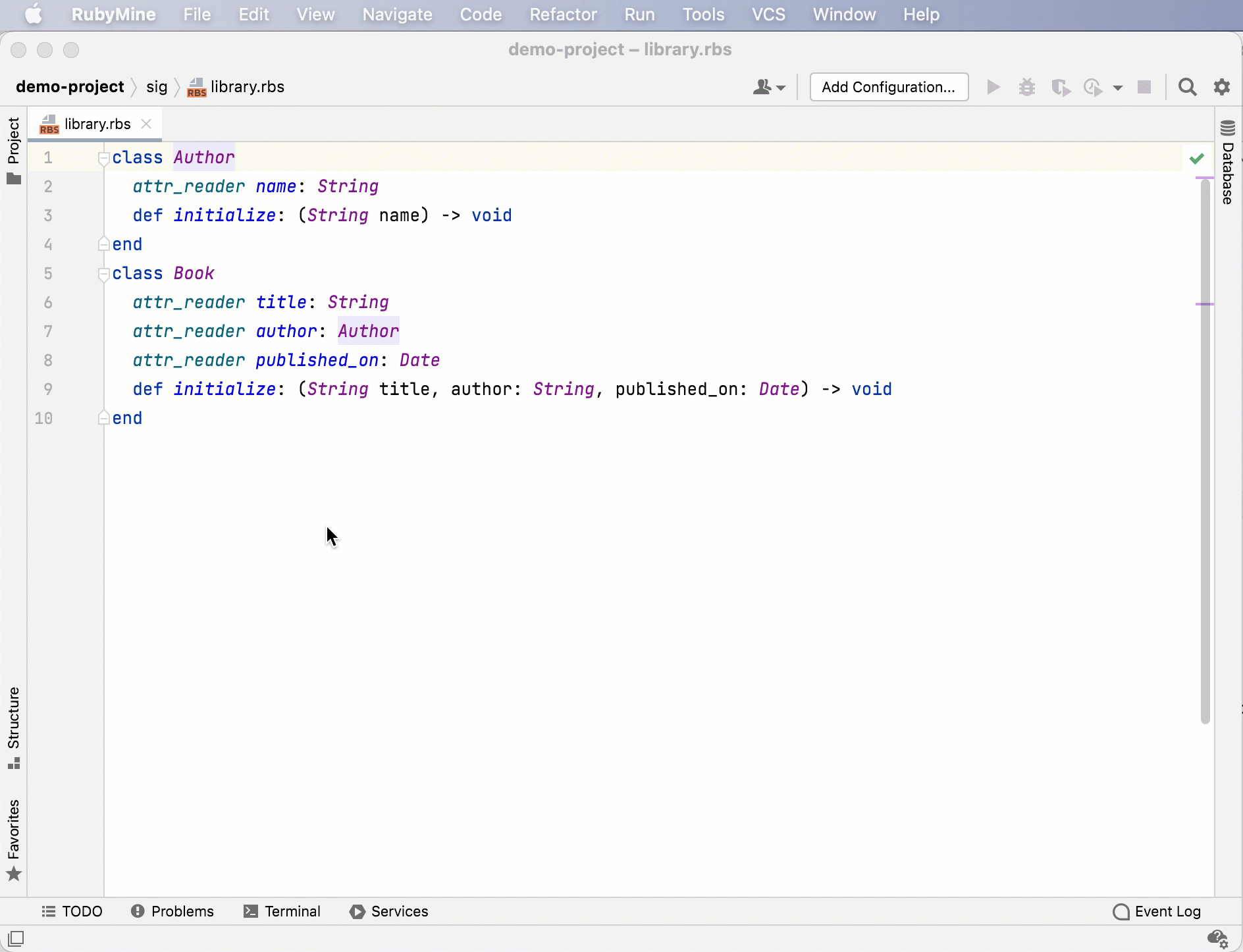Click the Search Everywhere magnifier icon

tap(1188, 88)
